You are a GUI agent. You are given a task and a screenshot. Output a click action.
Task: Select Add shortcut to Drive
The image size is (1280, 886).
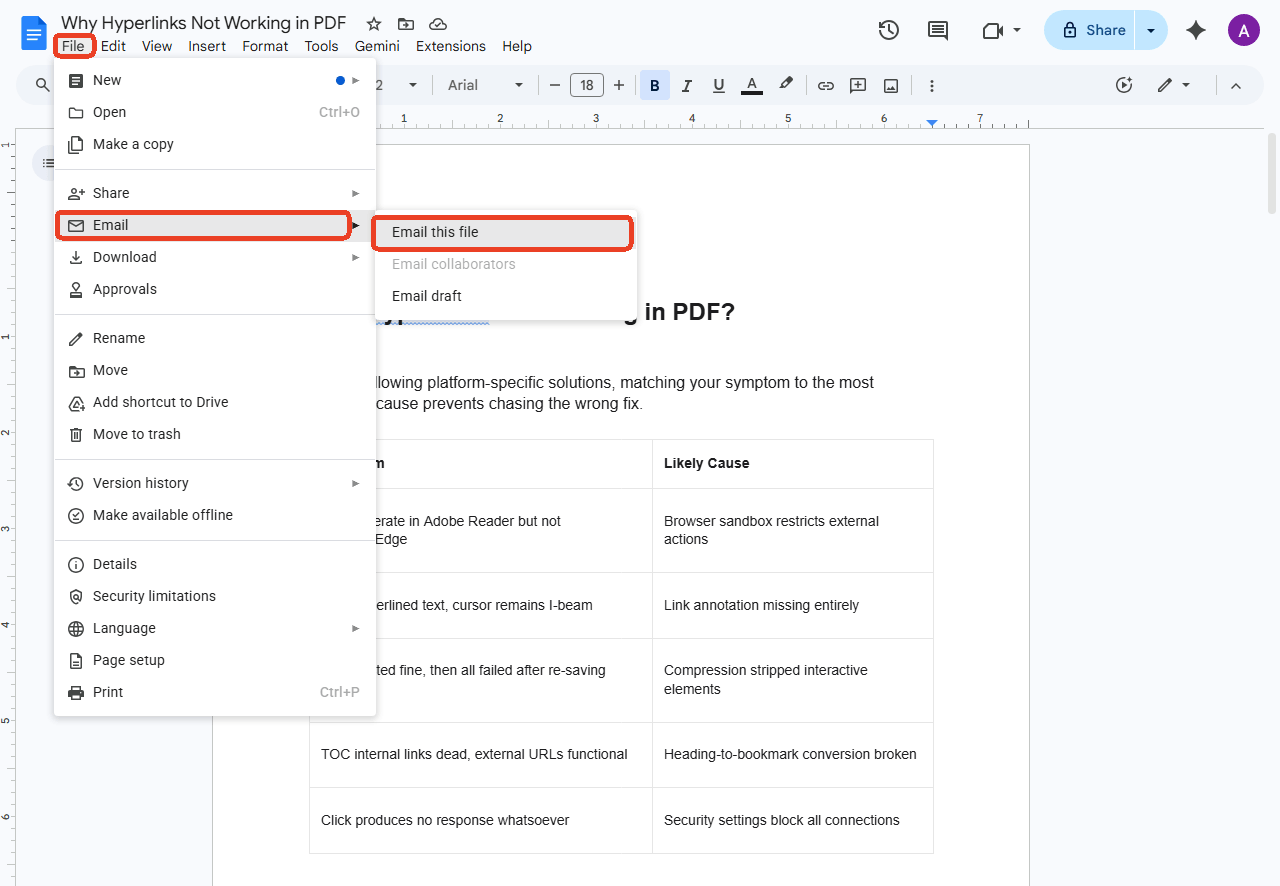(x=215, y=402)
